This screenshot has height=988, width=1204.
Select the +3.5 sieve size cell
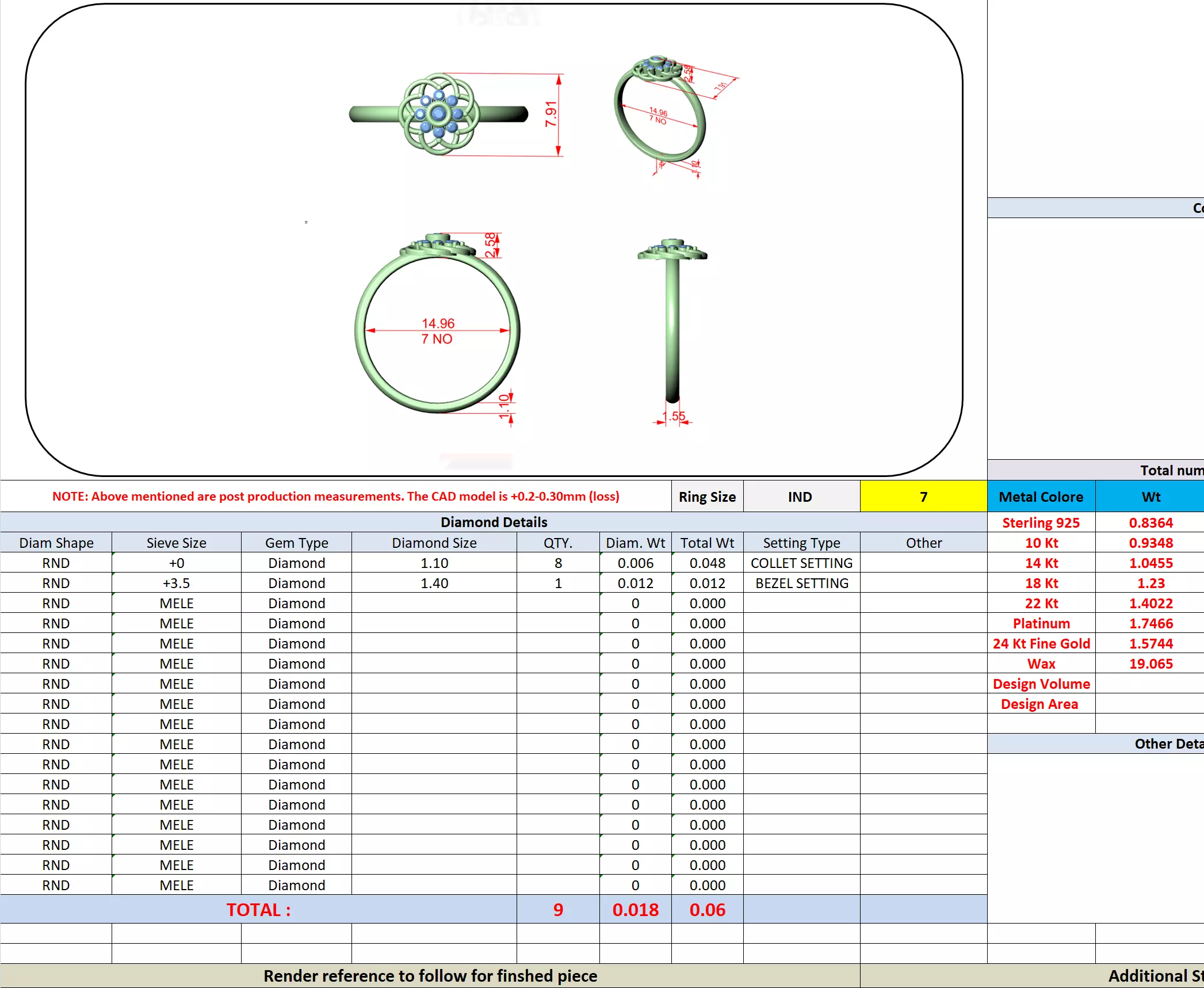(176, 583)
